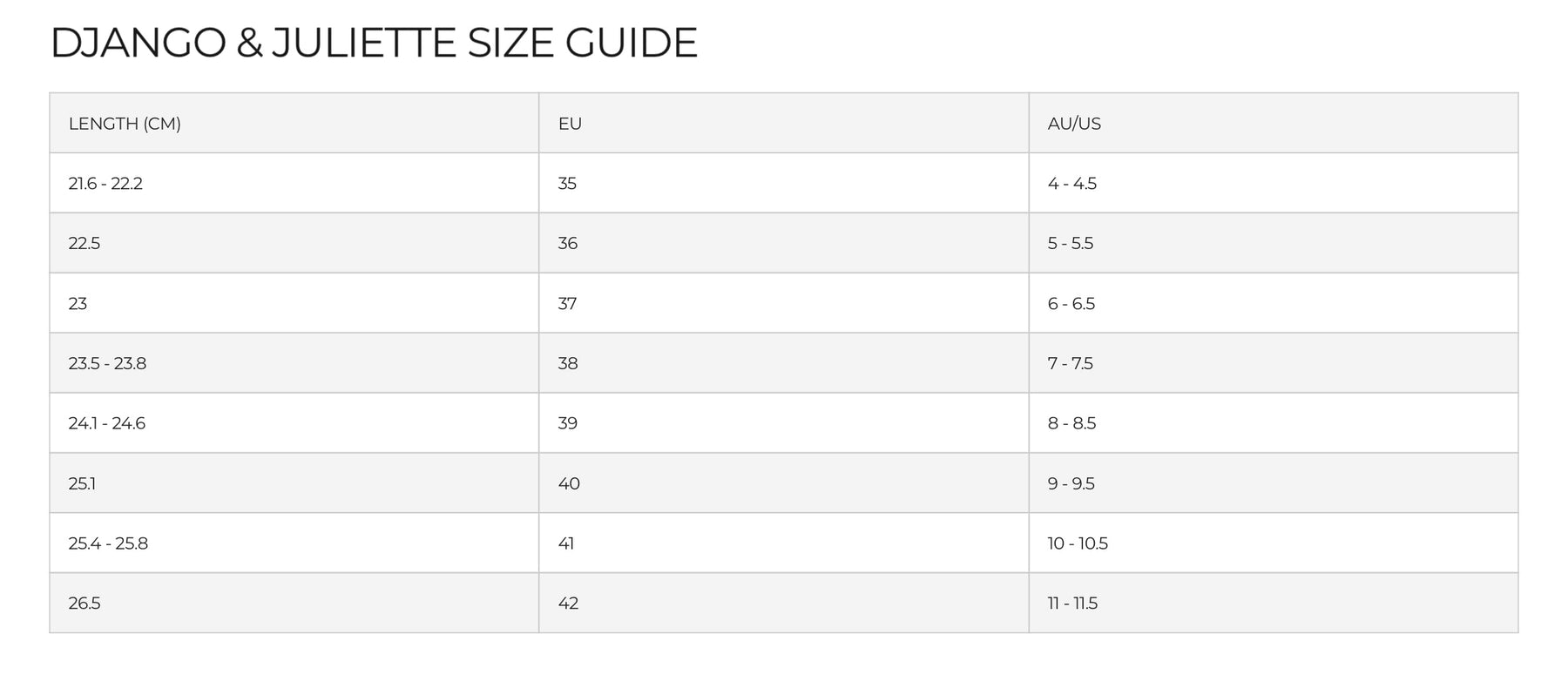Select EU size 37 cell
This screenshot has height=688, width=1568.
[x=567, y=304]
